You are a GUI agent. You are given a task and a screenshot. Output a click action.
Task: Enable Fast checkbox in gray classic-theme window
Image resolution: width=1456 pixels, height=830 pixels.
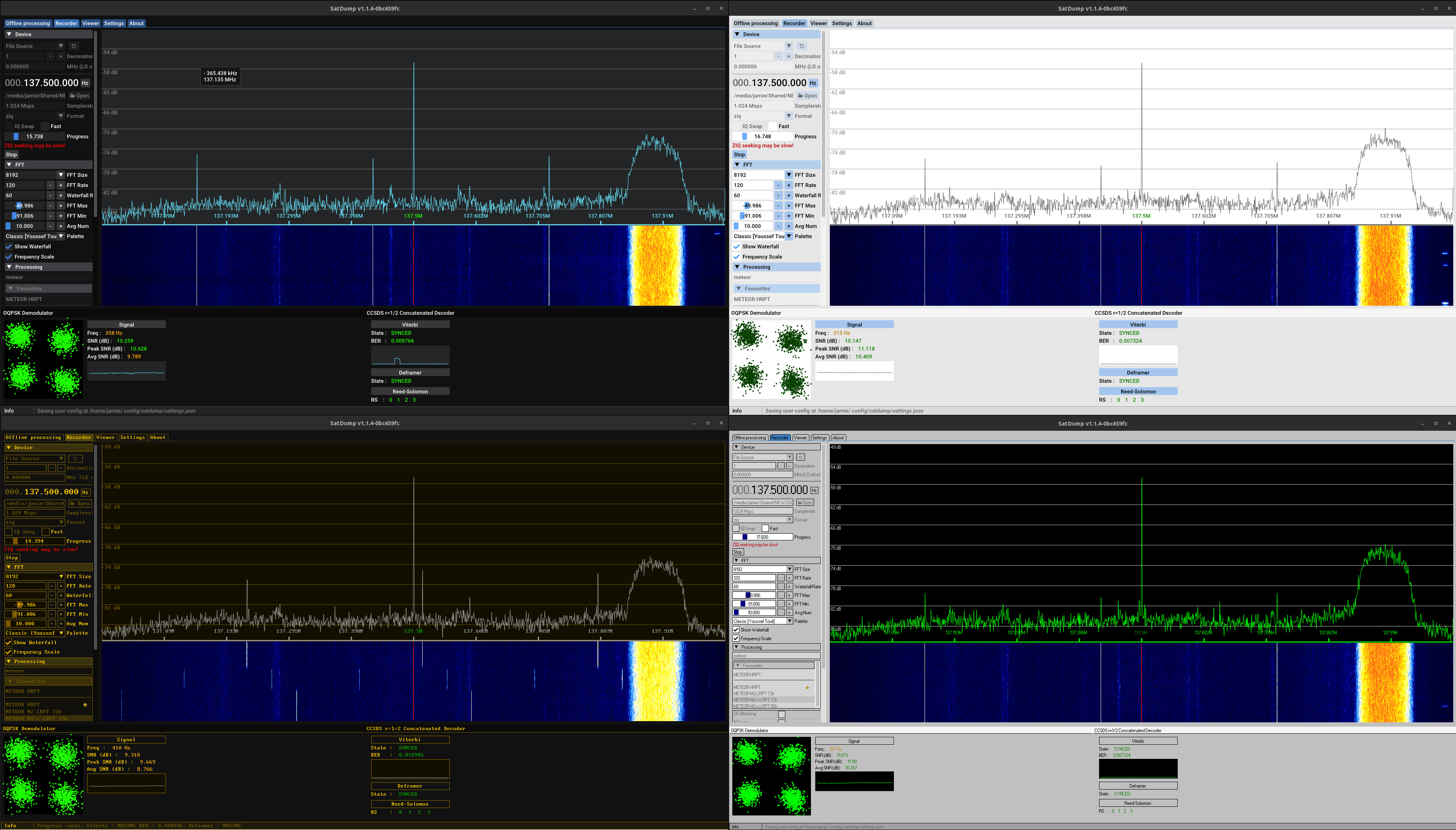tap(766, 529)
